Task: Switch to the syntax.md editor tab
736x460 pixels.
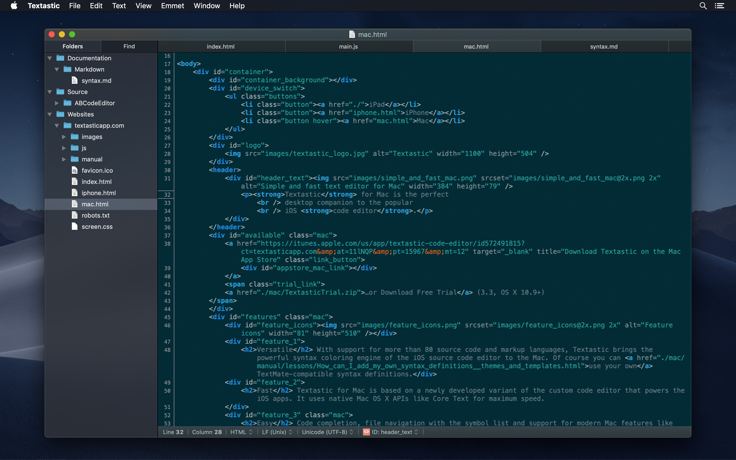Action: 604,46
